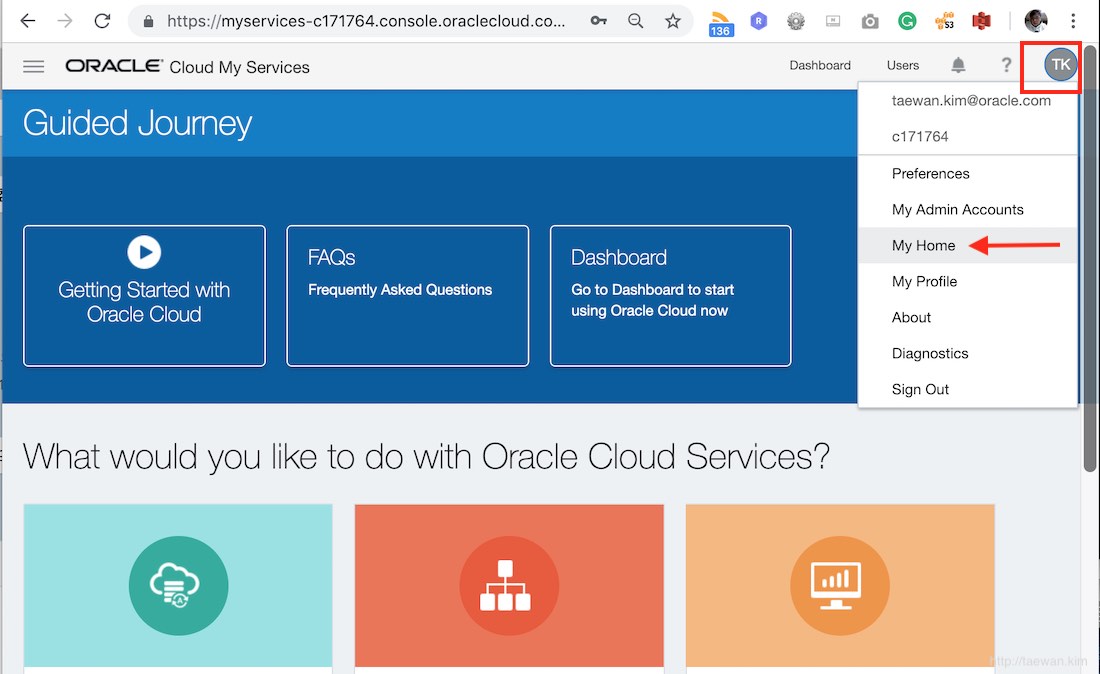The image size is (1100, 674).
Task: Click the Guided Journey heading
Action: [137, 123]
